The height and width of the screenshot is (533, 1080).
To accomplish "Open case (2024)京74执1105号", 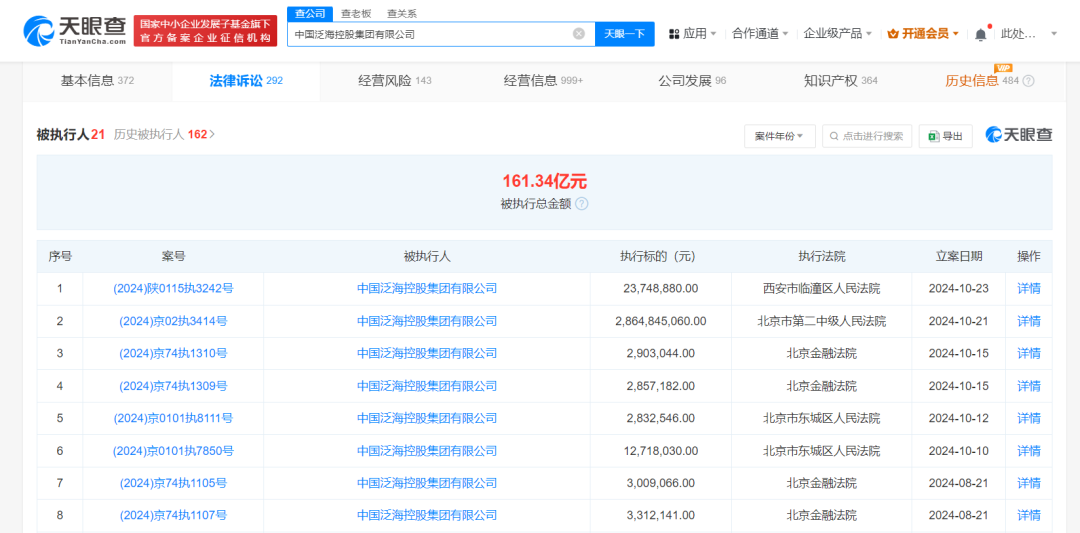I will [x=173, y=483].
